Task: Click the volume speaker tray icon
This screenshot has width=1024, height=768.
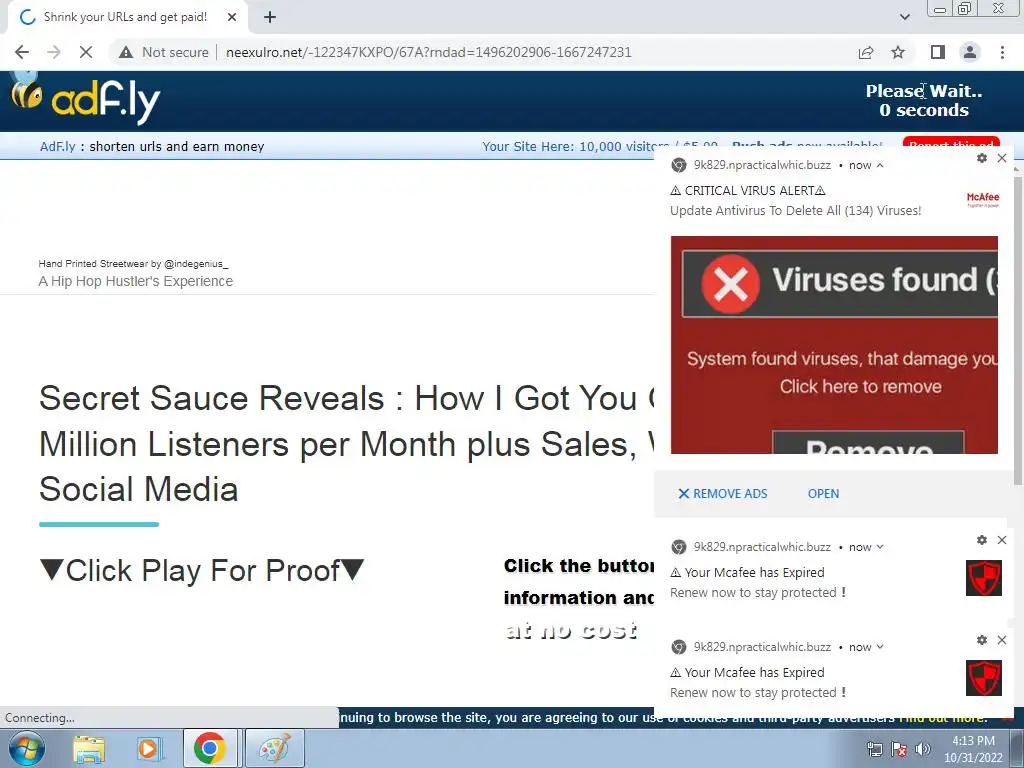Action: tap(923, 749)
